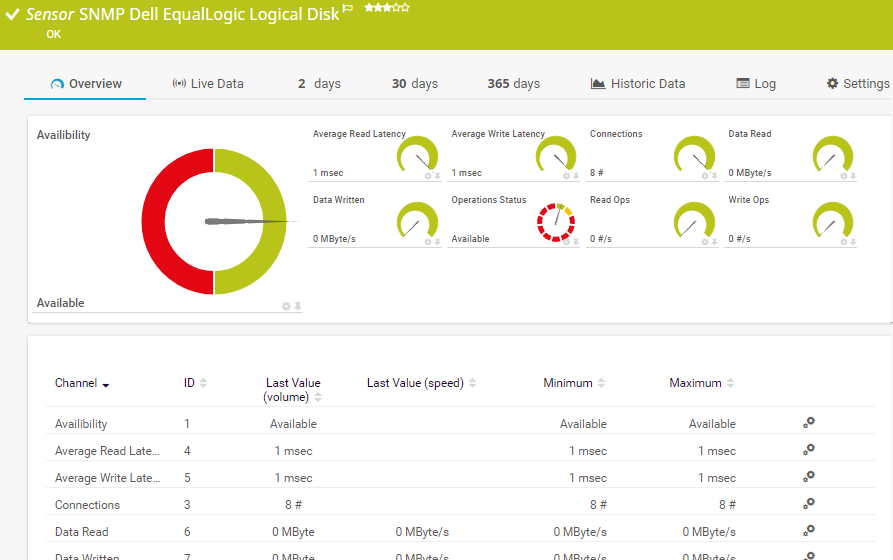Open the sensor Settings tab
This screenshot has height=560, width=893.
[858, 84]
